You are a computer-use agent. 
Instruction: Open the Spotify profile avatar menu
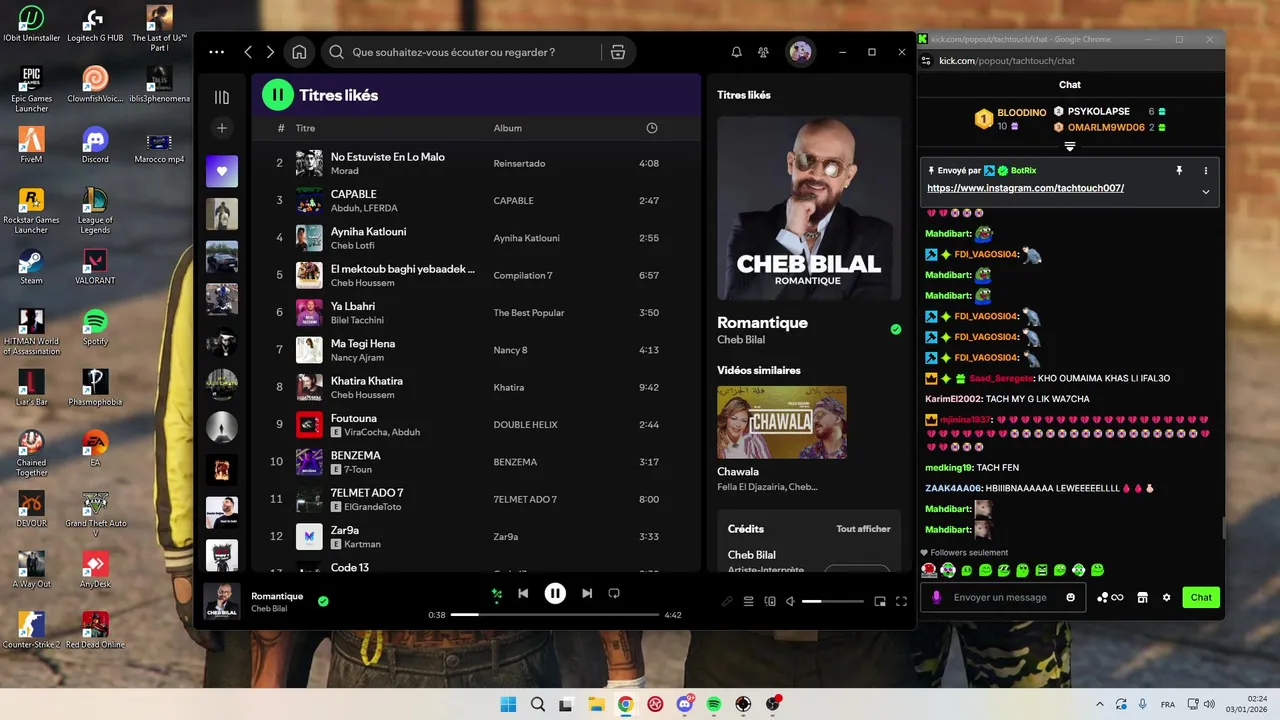[x=800, y=52]
